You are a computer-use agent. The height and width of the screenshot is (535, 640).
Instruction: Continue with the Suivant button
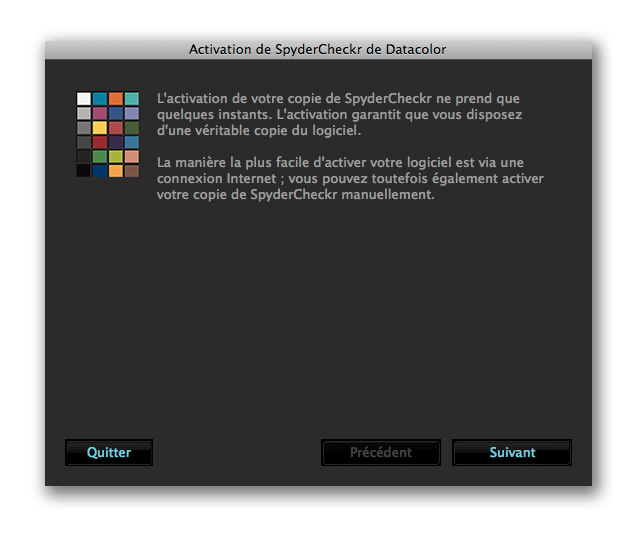(512, 452)
